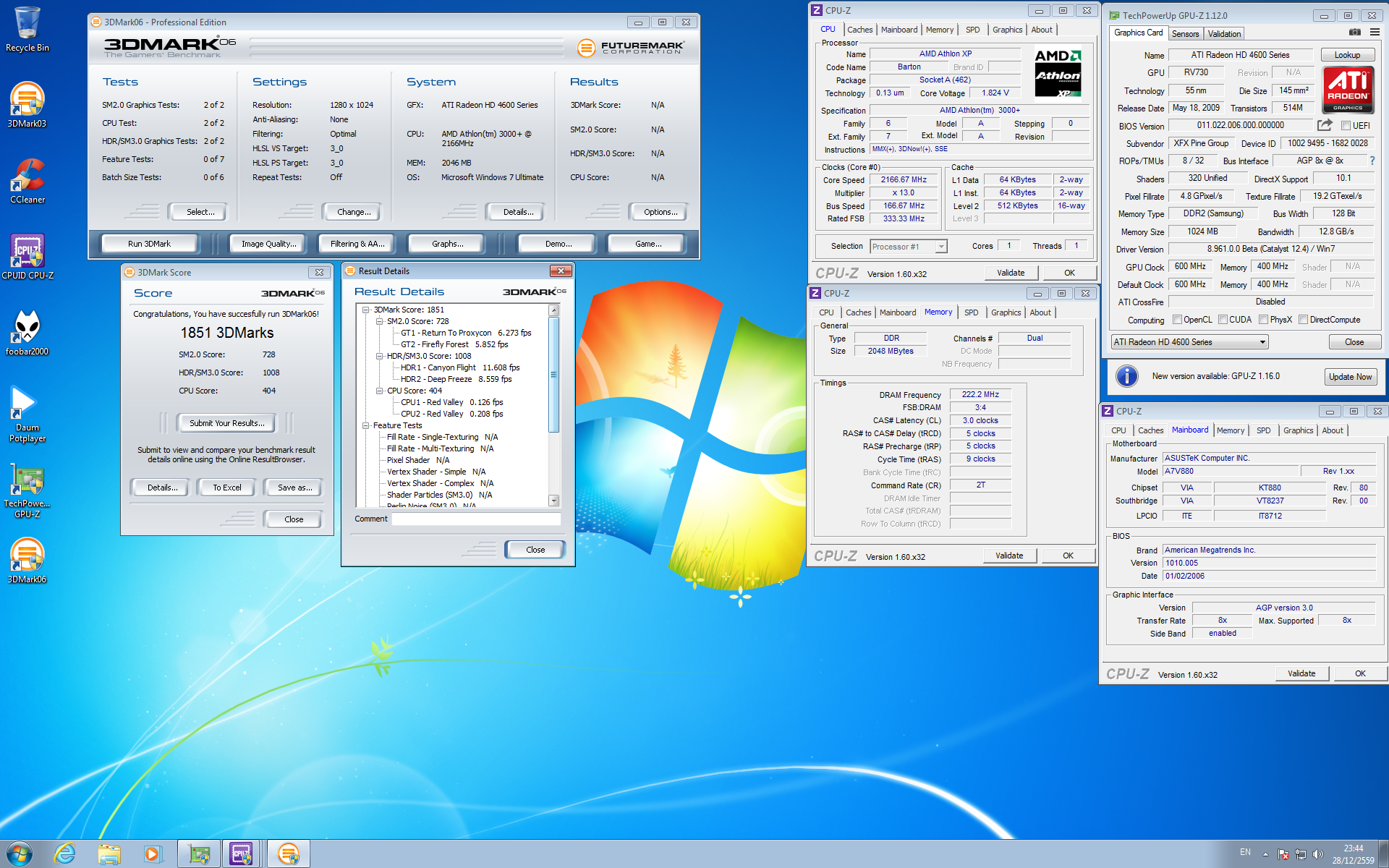Toggle the PhysX checkbox

tap(1263, 320)
